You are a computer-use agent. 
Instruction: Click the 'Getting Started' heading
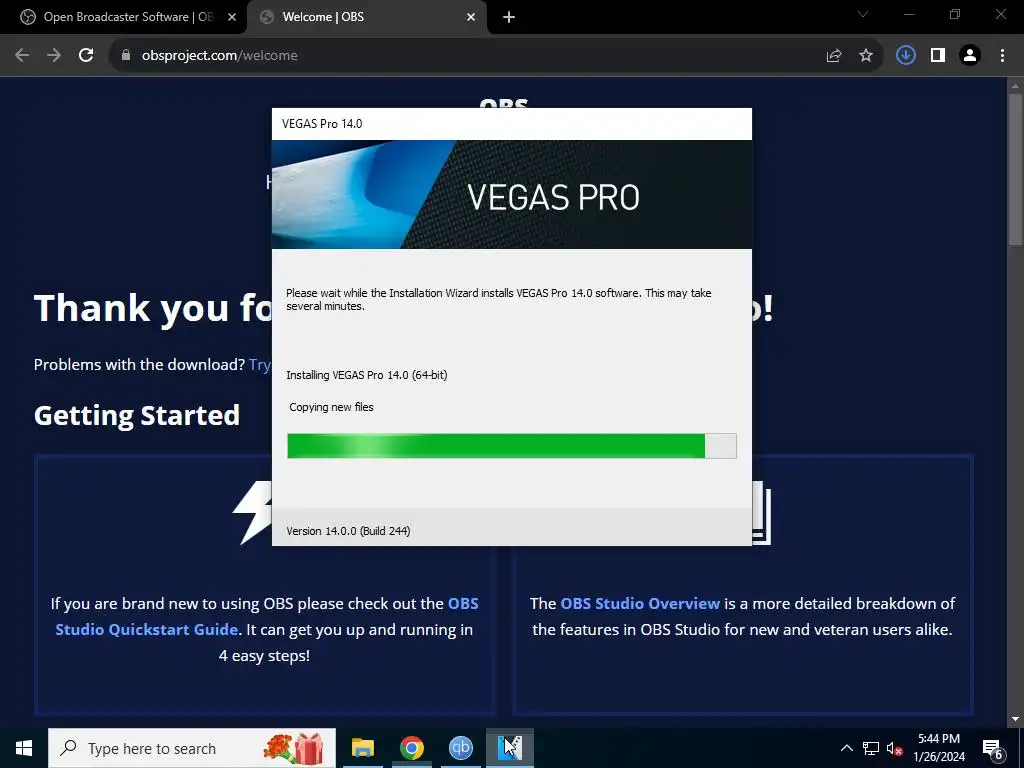click(x=137, y=416)
